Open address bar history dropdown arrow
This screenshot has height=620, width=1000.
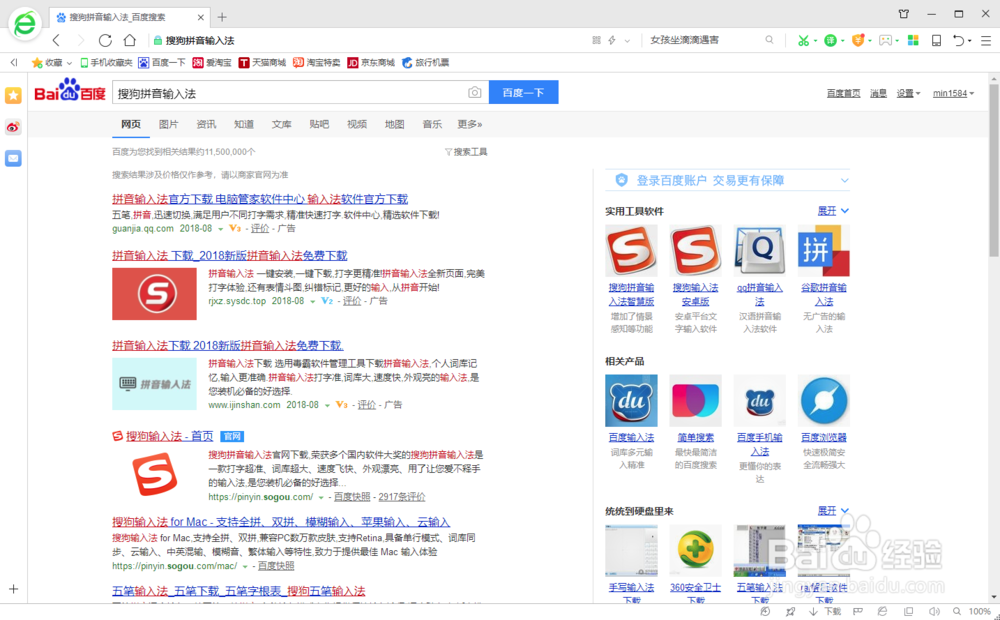(627, 40)
